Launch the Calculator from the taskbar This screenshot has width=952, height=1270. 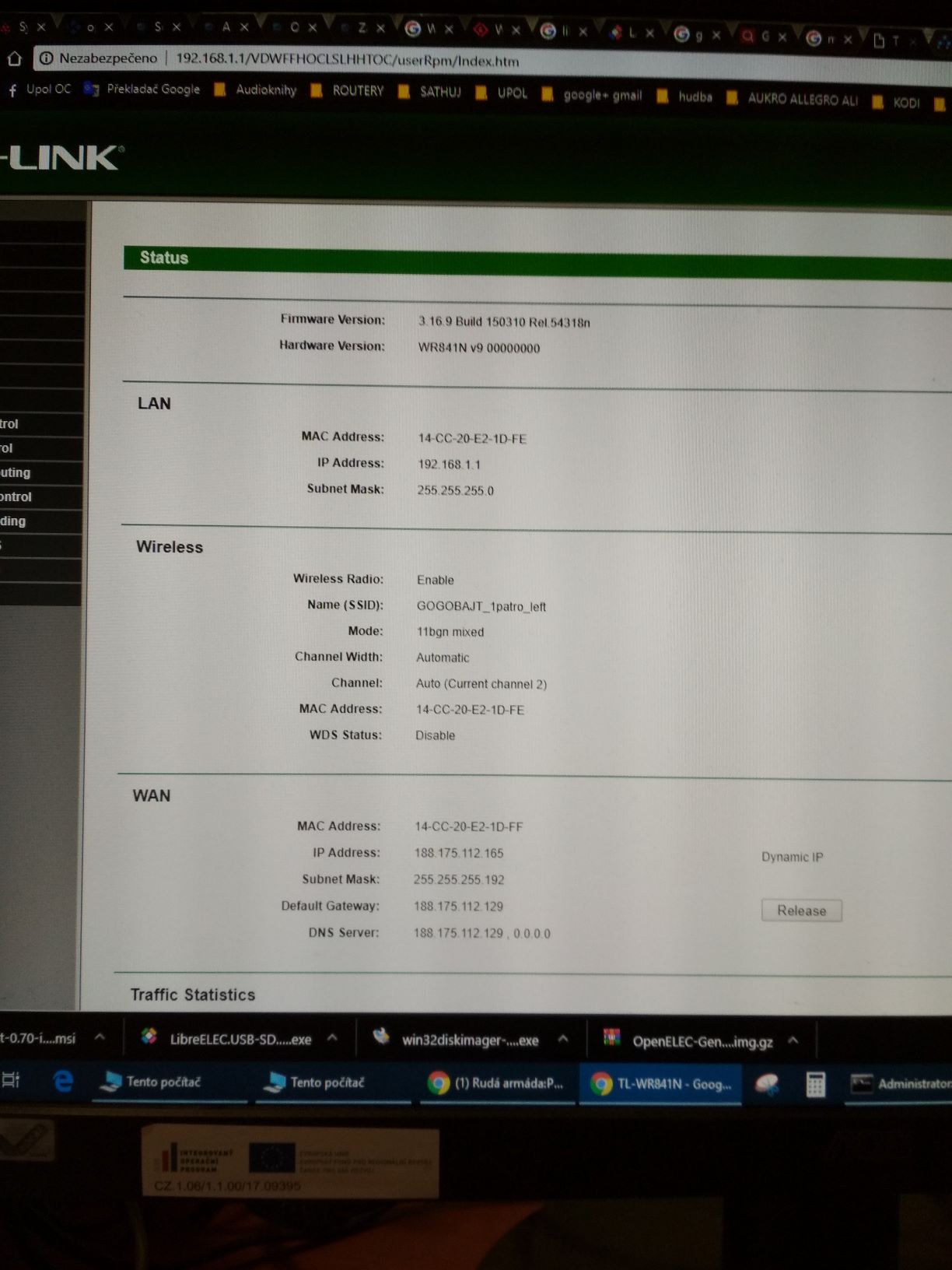coord(815,1084)
